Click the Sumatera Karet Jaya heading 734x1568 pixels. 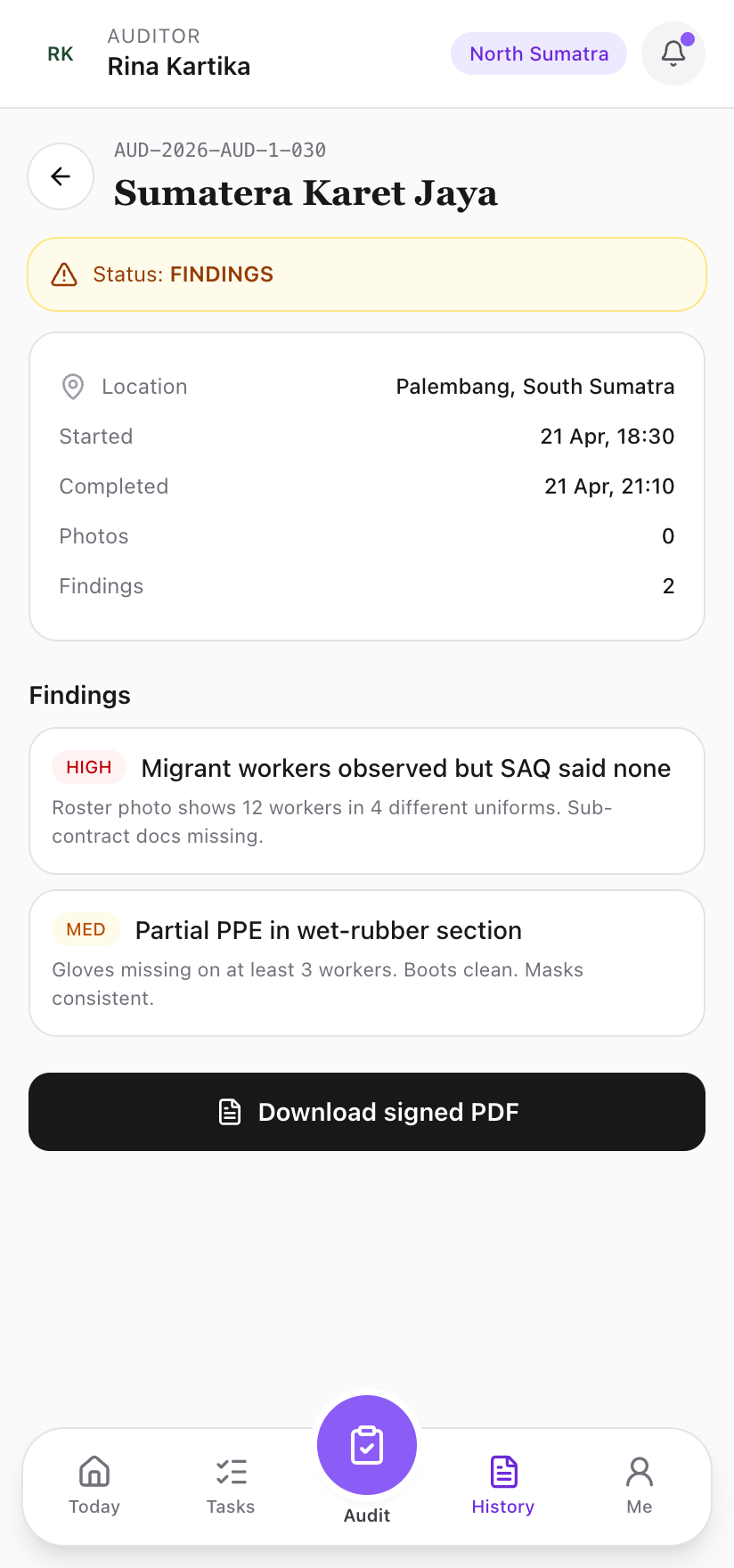(x=306, y=193)
